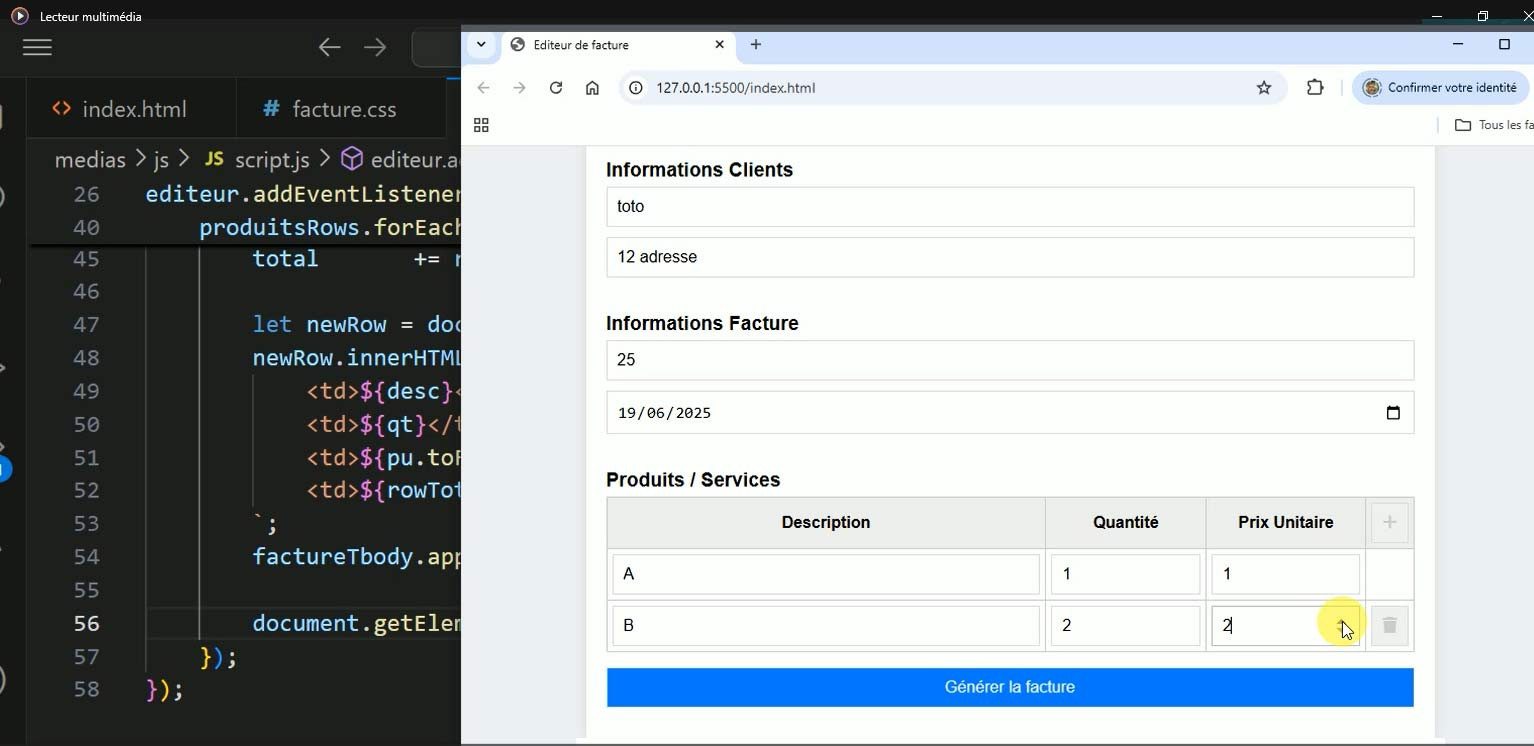This screenshot has width=1534, height=746.
Task: Click Confirmer votre identité profile button
Action: click(x=1440, y=88)
